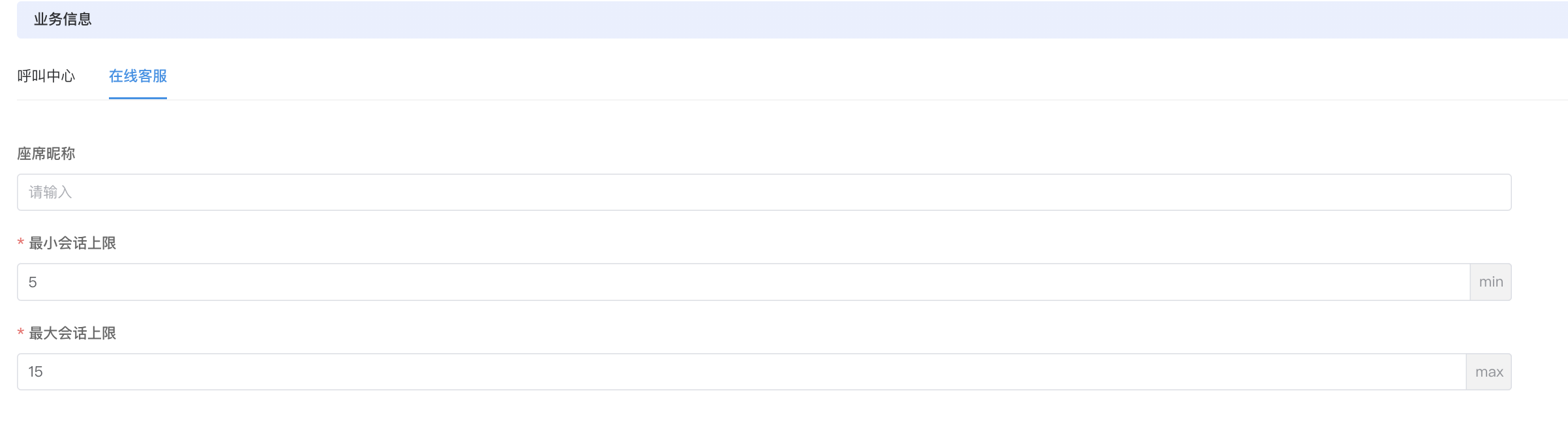The width and height of the screenshot is (1568, 423).
Task: Place cursor on value 15 in field
Action: click(35, 372)
